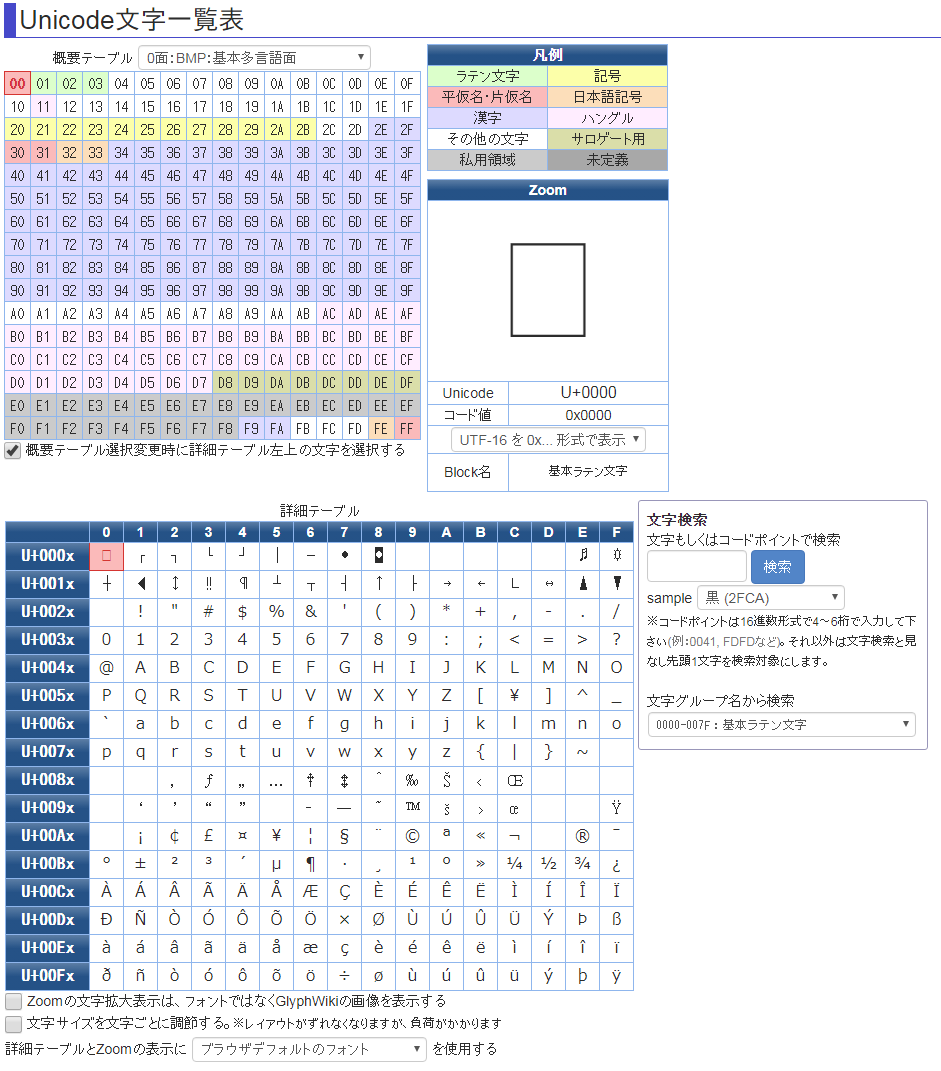Select the copyright symbol © in detail table
This screenshot has height=1071, width=941.
(412, 836)
